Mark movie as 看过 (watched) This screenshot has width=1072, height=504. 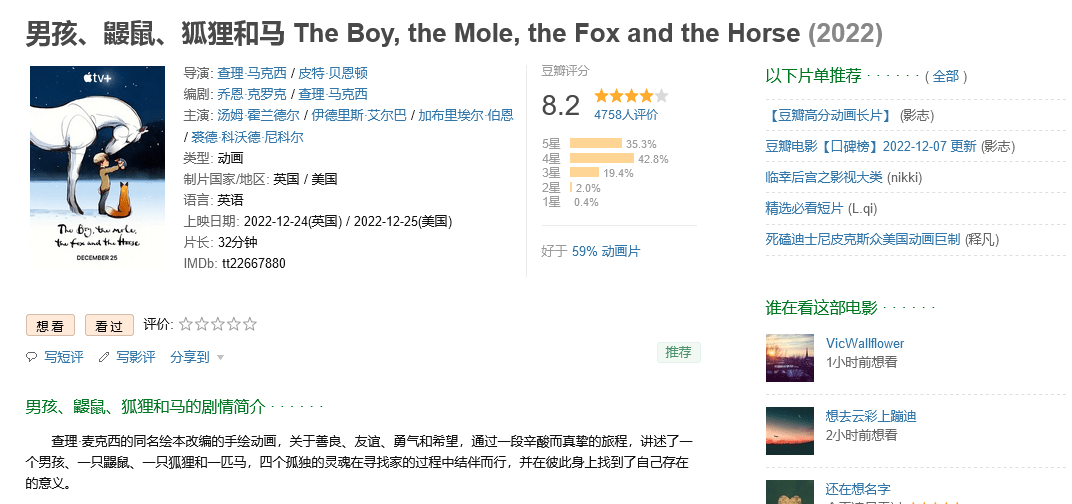tap(109, 326)
